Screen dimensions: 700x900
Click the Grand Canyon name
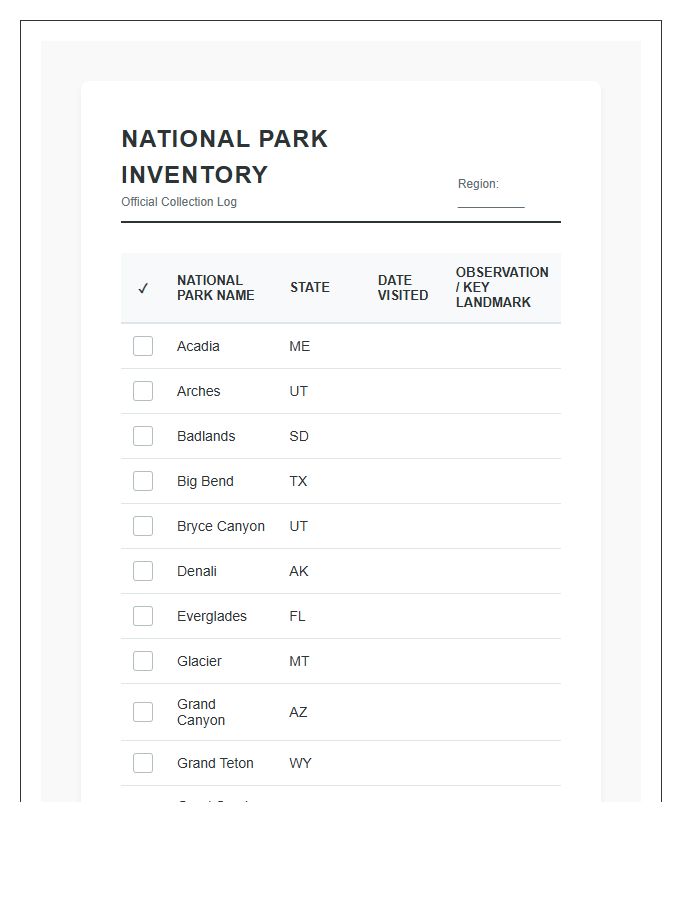(x=201, y=712)
